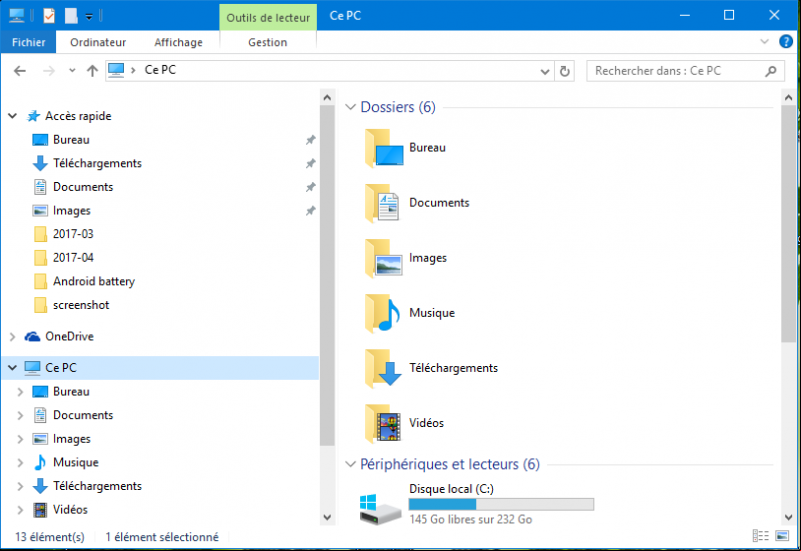Screen dimensions: 801x551
Task: Select the Images folder icon in Dossiers
Action: 384,258
